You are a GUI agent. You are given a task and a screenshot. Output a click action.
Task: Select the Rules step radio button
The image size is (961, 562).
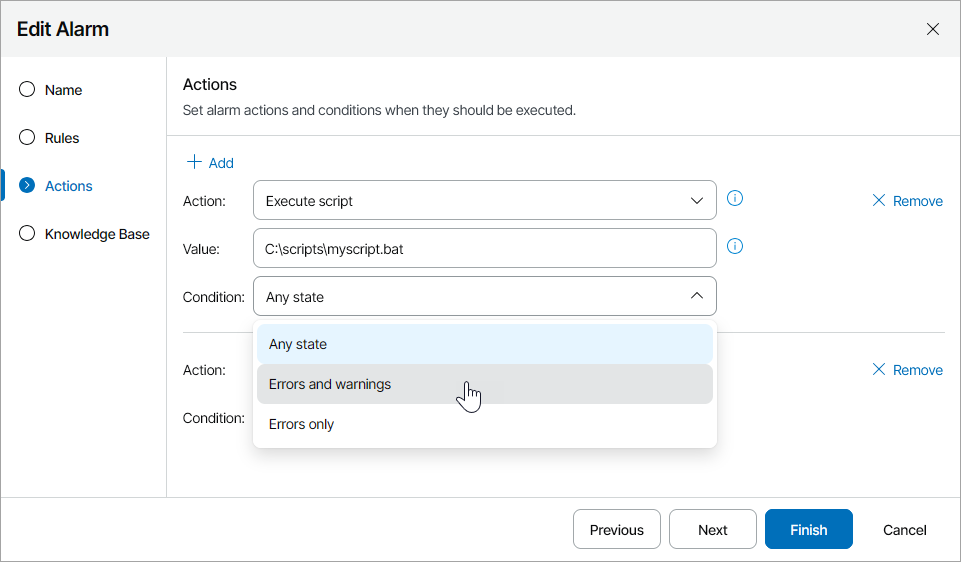27,138
